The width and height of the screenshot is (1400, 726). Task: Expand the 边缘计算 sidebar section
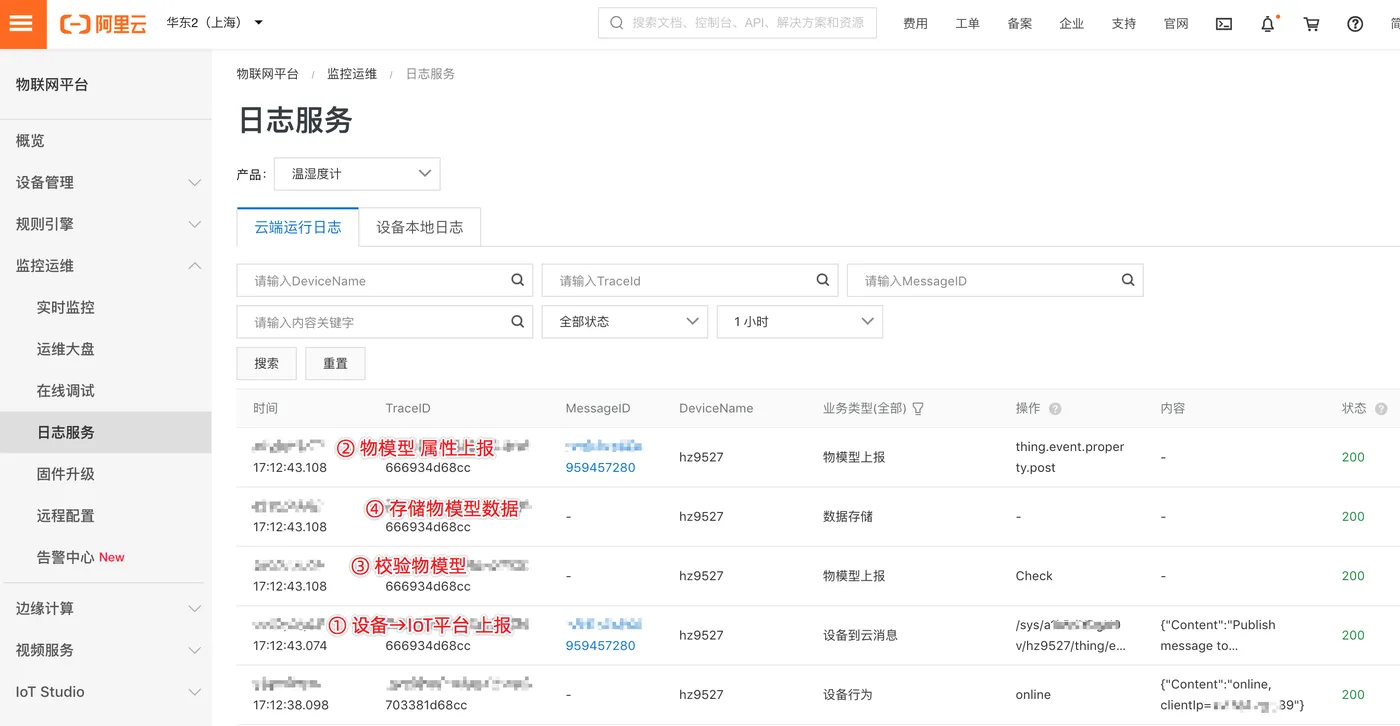click(x=106, y=608)
